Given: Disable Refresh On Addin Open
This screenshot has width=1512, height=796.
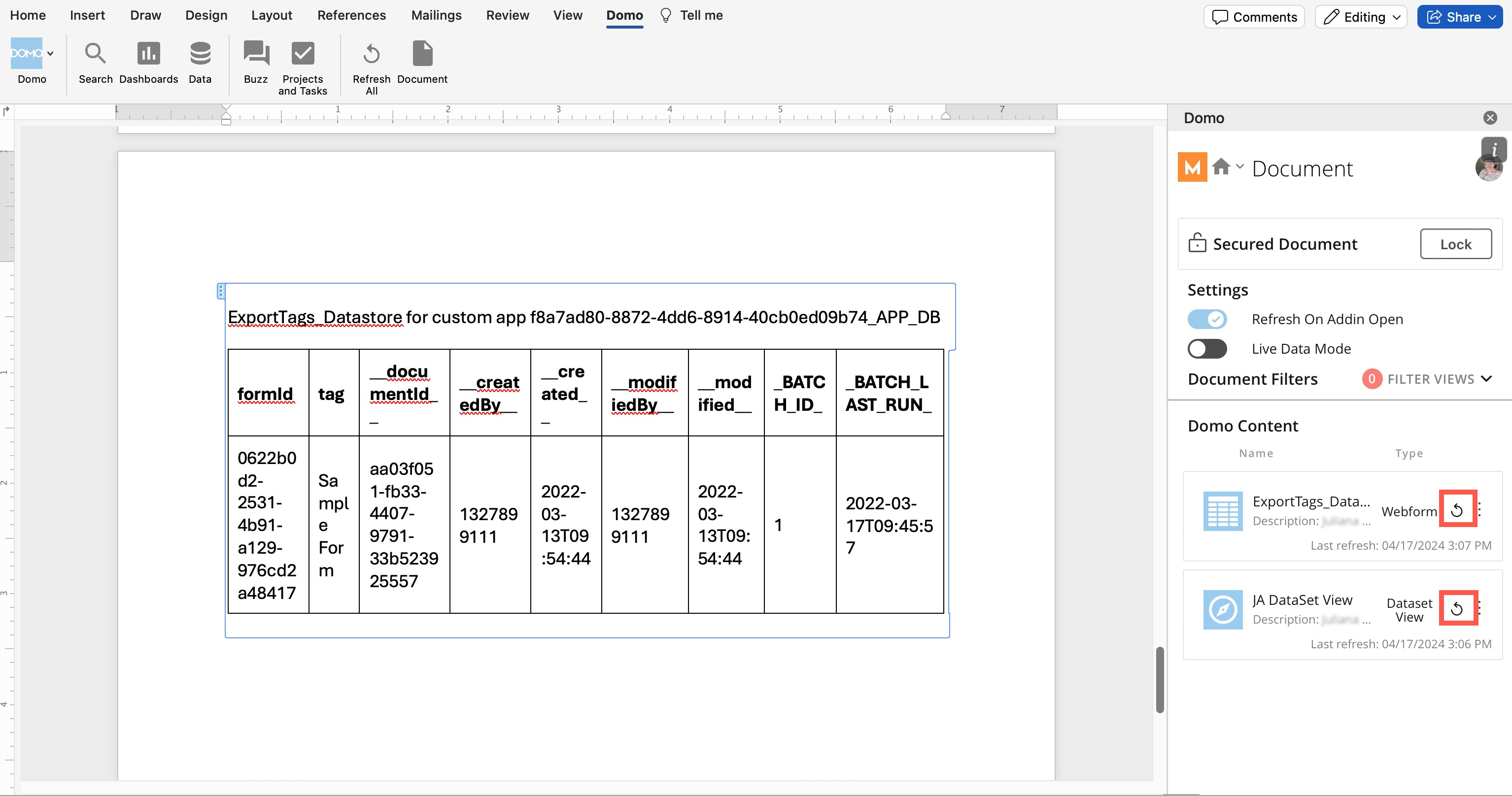Looking at the screenshot, I should point(1207,319).
